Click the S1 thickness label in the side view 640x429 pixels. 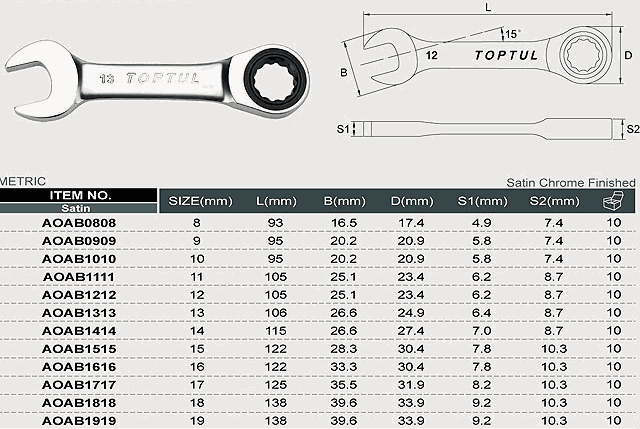(342, 129)
